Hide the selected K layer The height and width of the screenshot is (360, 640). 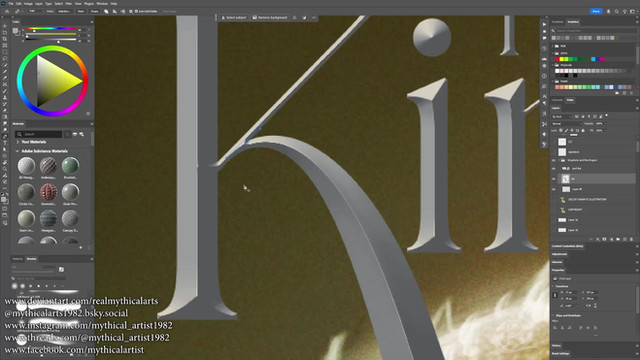click(x=554, y=179)
